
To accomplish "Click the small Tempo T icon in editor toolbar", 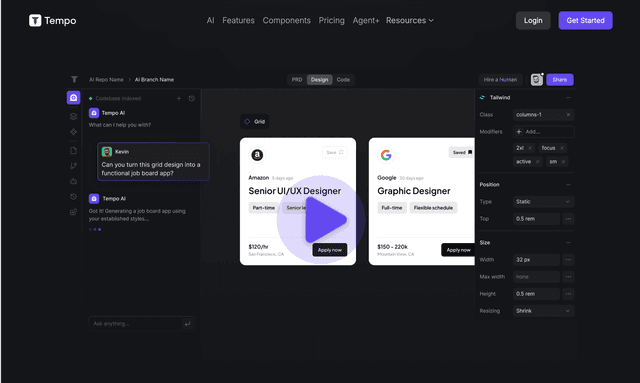I will 74,79.
